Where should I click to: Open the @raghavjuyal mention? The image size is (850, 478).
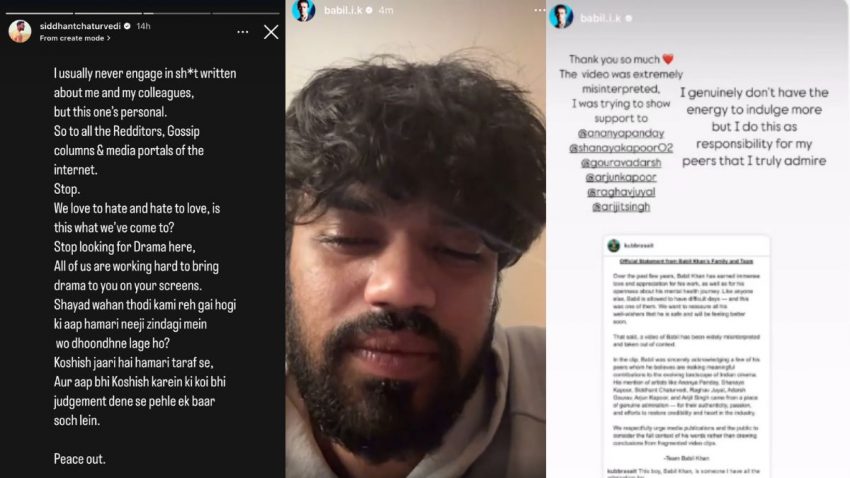(621, 192)
